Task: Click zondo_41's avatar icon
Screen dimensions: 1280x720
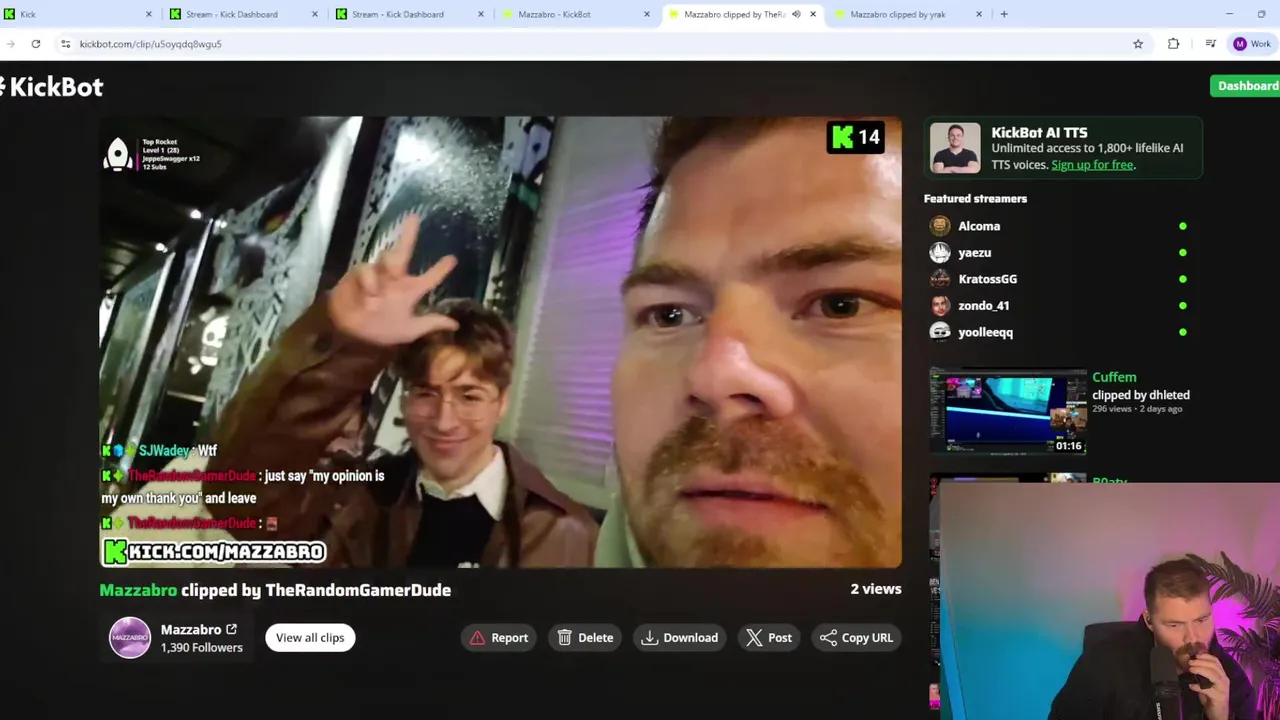Action: click(x=940, y=306)
